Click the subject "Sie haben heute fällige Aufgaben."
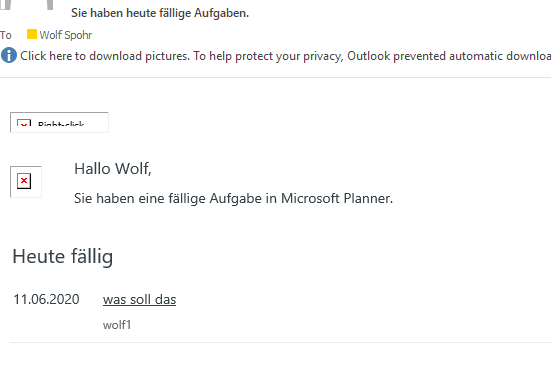 (x=160, y=13)
